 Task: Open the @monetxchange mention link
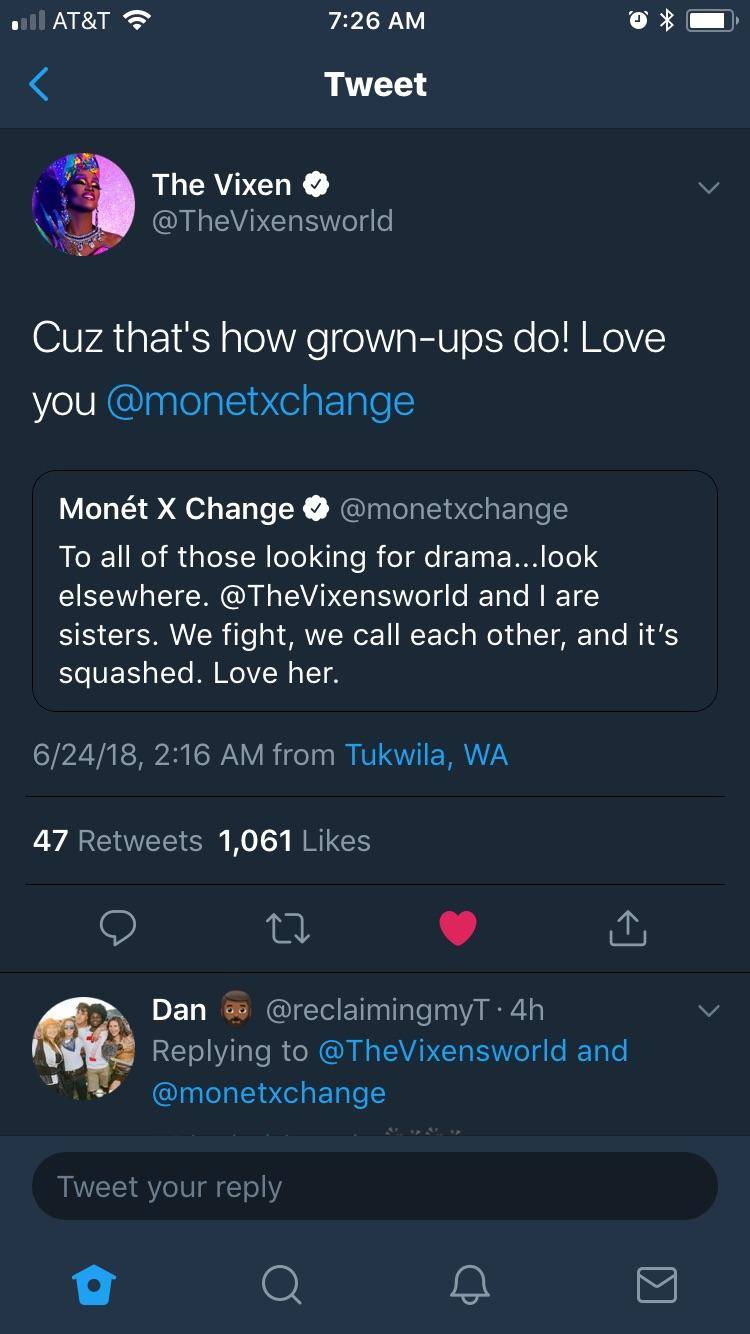[262, 401]
